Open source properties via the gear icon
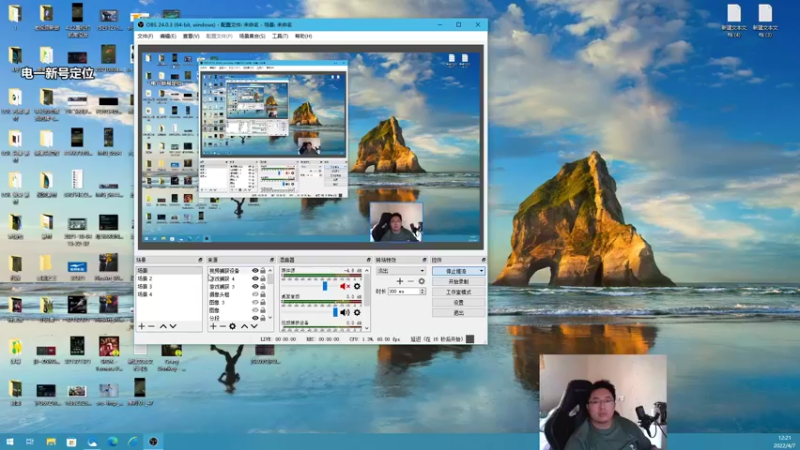The height and width of the screenshot is (450, 800). click(x=233, y=326)
